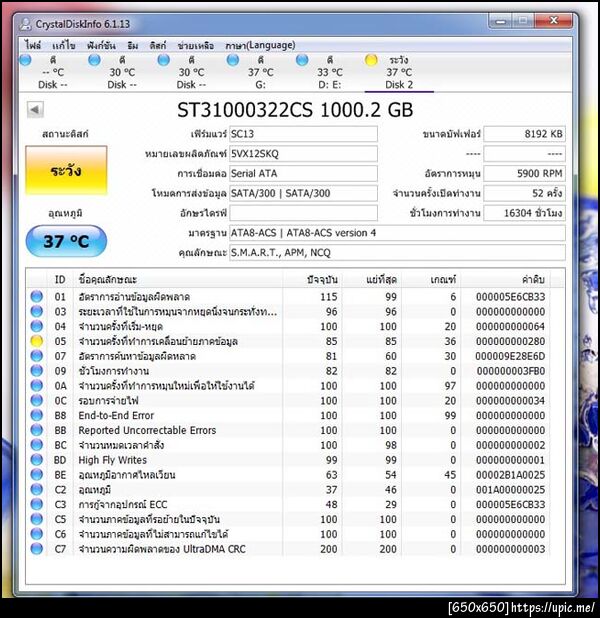600x618 pixels.
Task: Click the CrystalDiskInfo title bar app icon
Action: 26,24
